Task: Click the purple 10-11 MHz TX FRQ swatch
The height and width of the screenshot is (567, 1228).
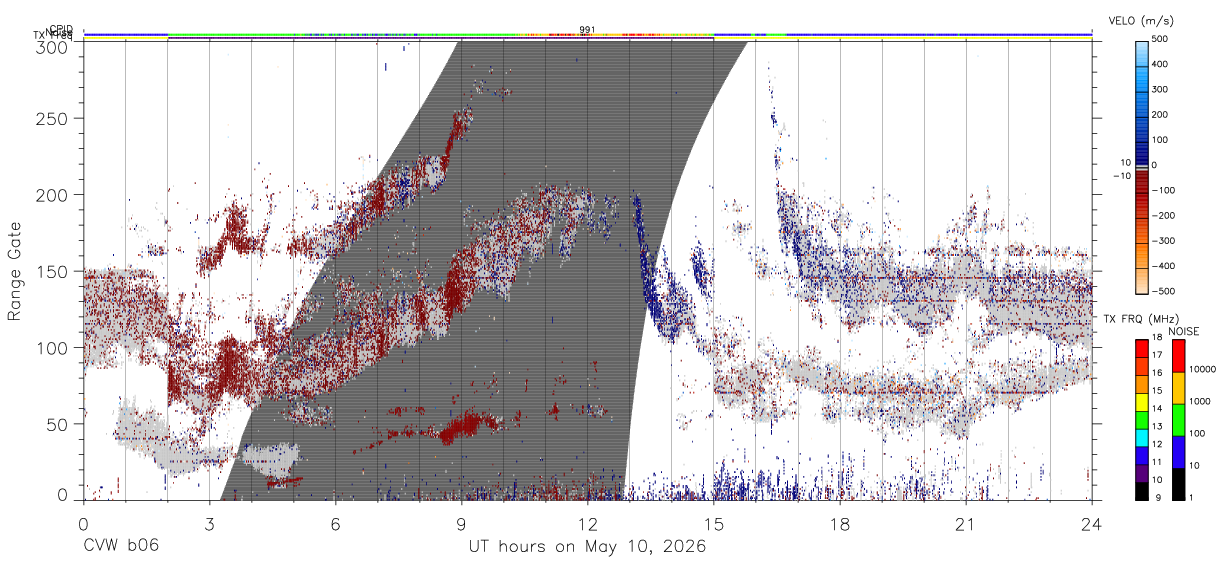Action: coord(1142,472)
